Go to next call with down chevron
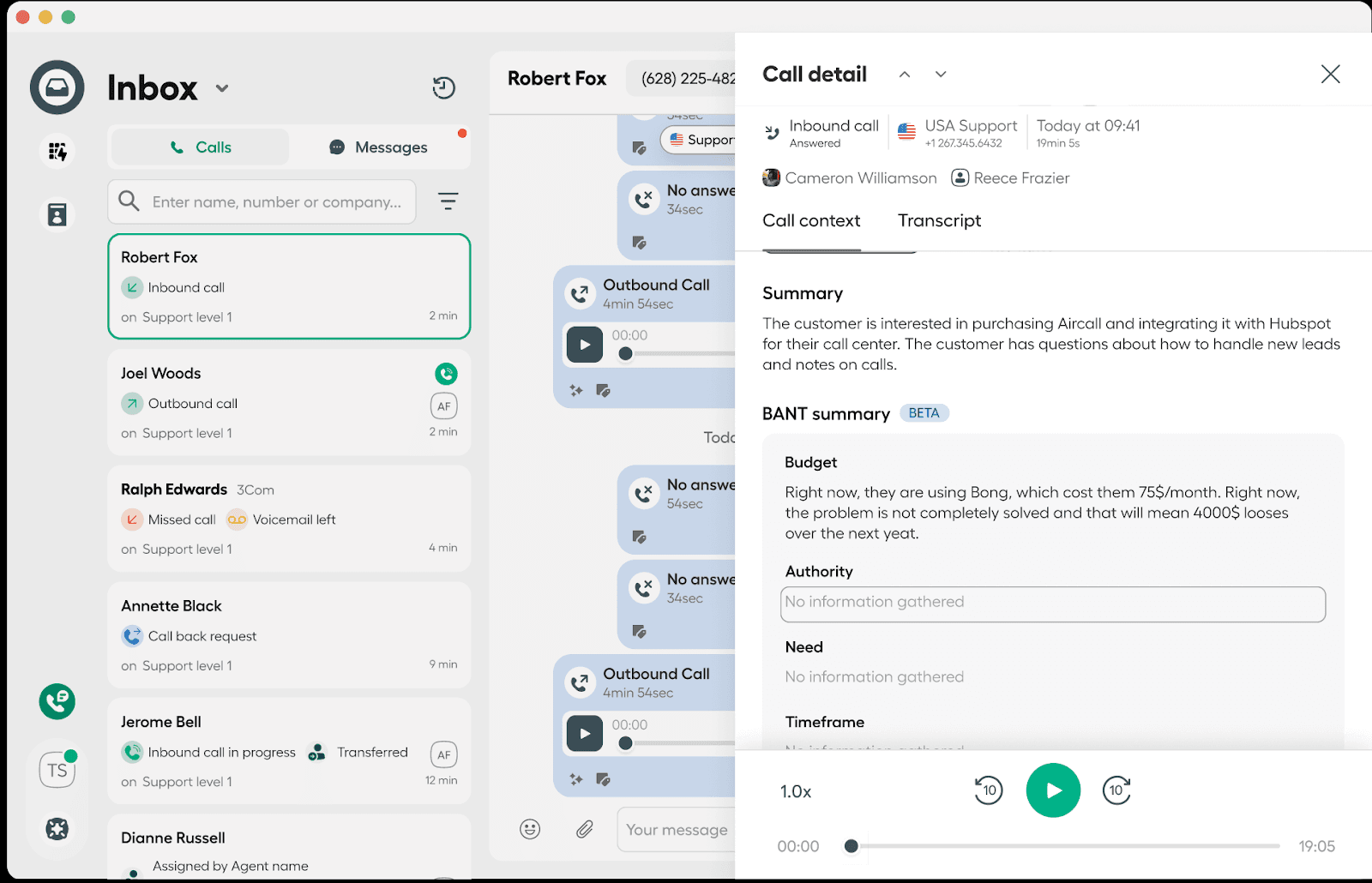The height and width of the screenshot is (883, 1372). click(941, 75)
